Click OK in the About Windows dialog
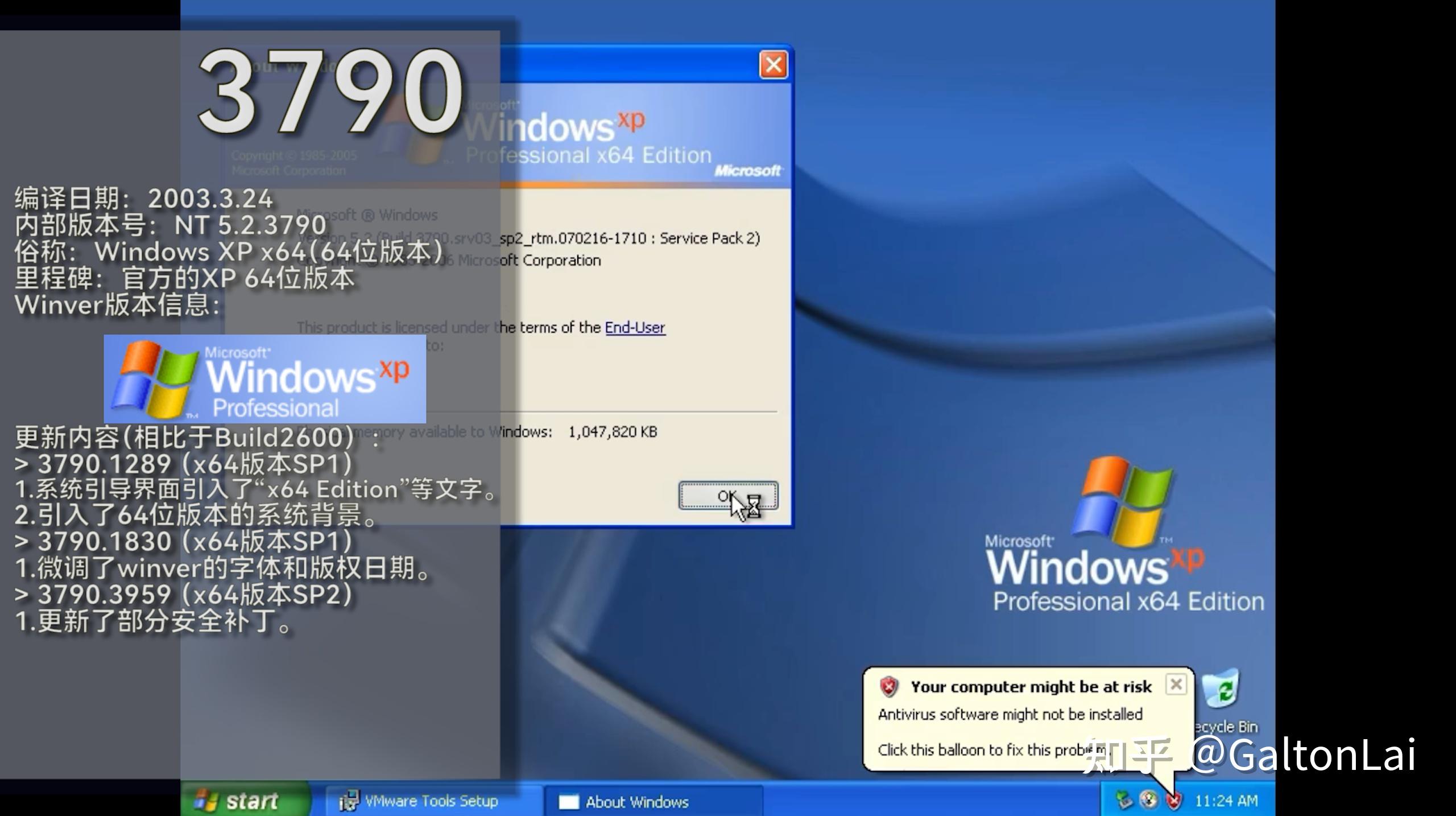Image resolution: width=1456 pixels, height=816 pixels. (728, 496)
